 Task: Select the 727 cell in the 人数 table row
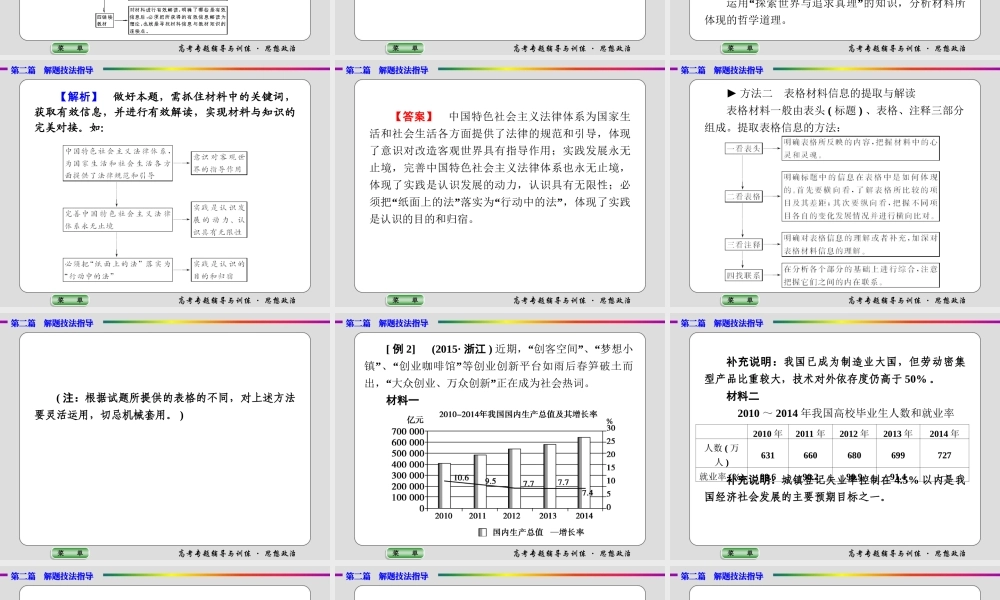[945, 455]
